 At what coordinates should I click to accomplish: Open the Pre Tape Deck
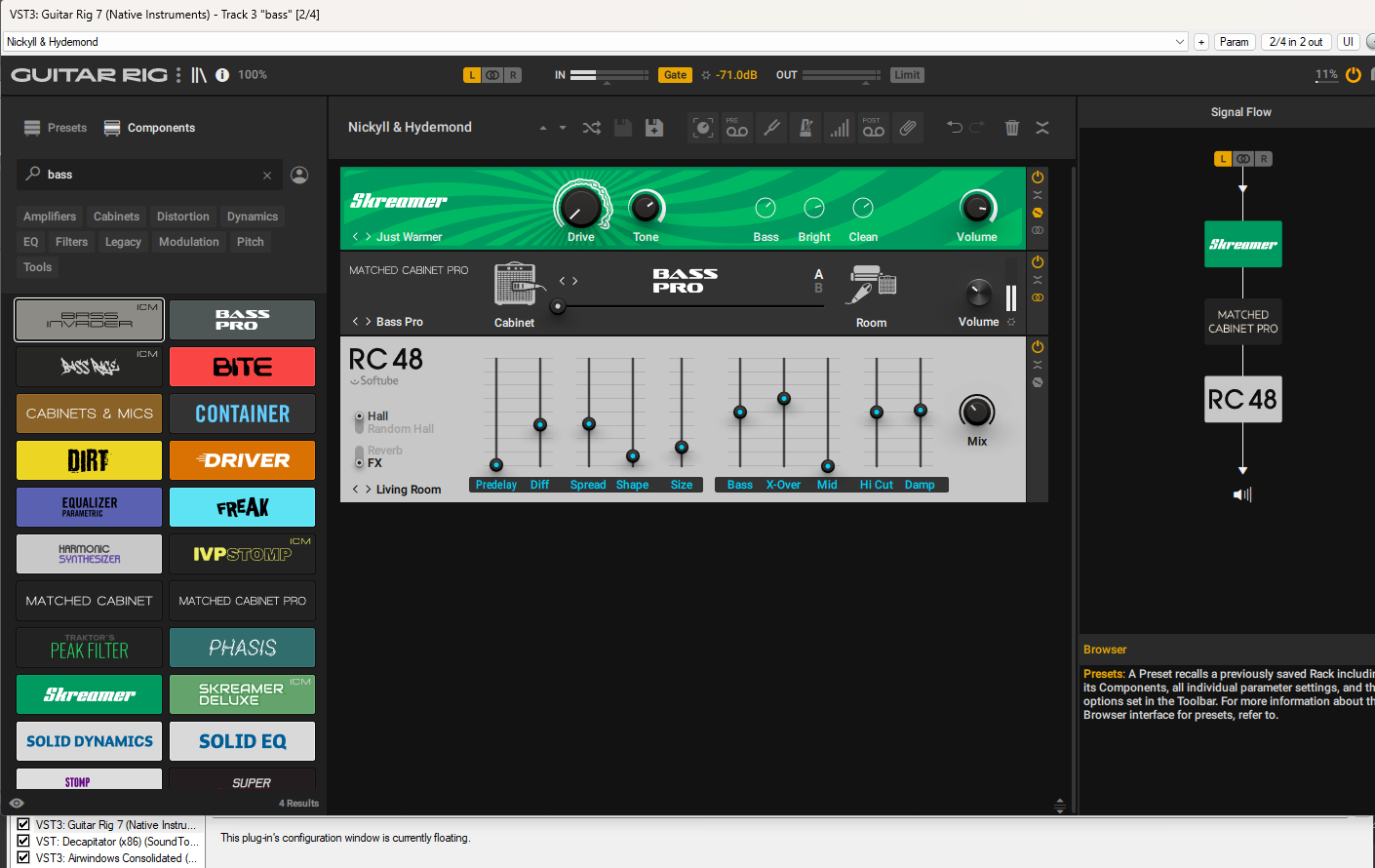coord(737,128)
